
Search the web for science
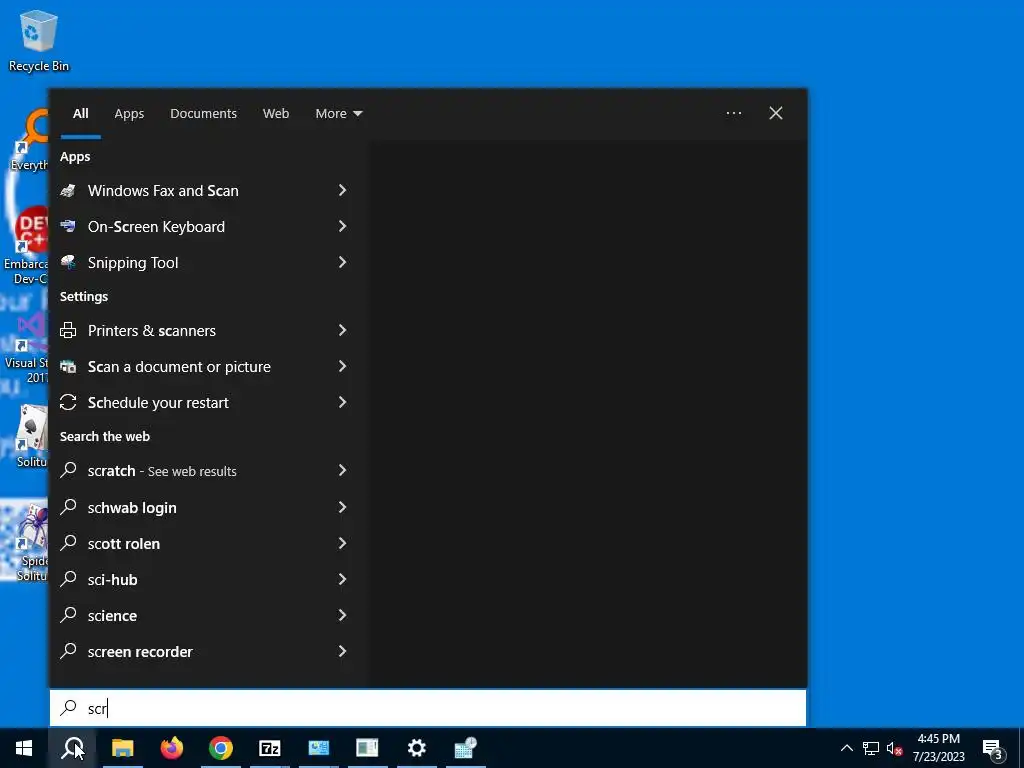[x=204, y=615]
